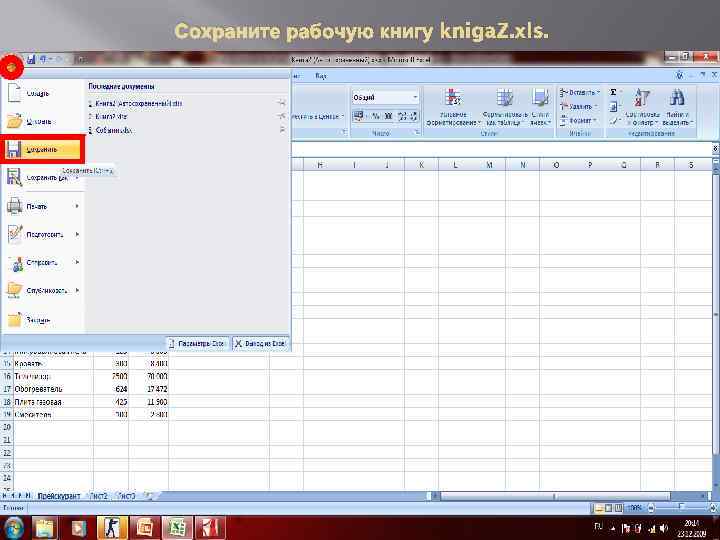This screenshot has height=540, width=720.
Task: Click Параметры Excel button
Action: (197, 343)
